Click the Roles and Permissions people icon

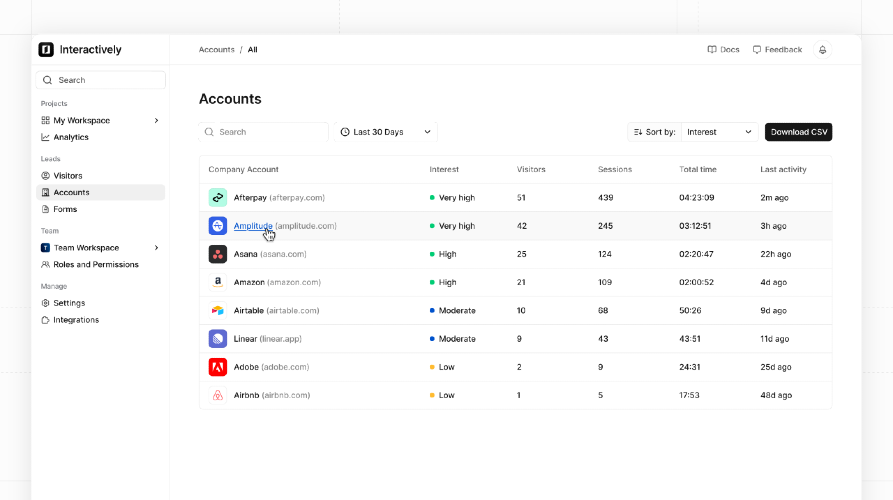[x=46, y=265]
